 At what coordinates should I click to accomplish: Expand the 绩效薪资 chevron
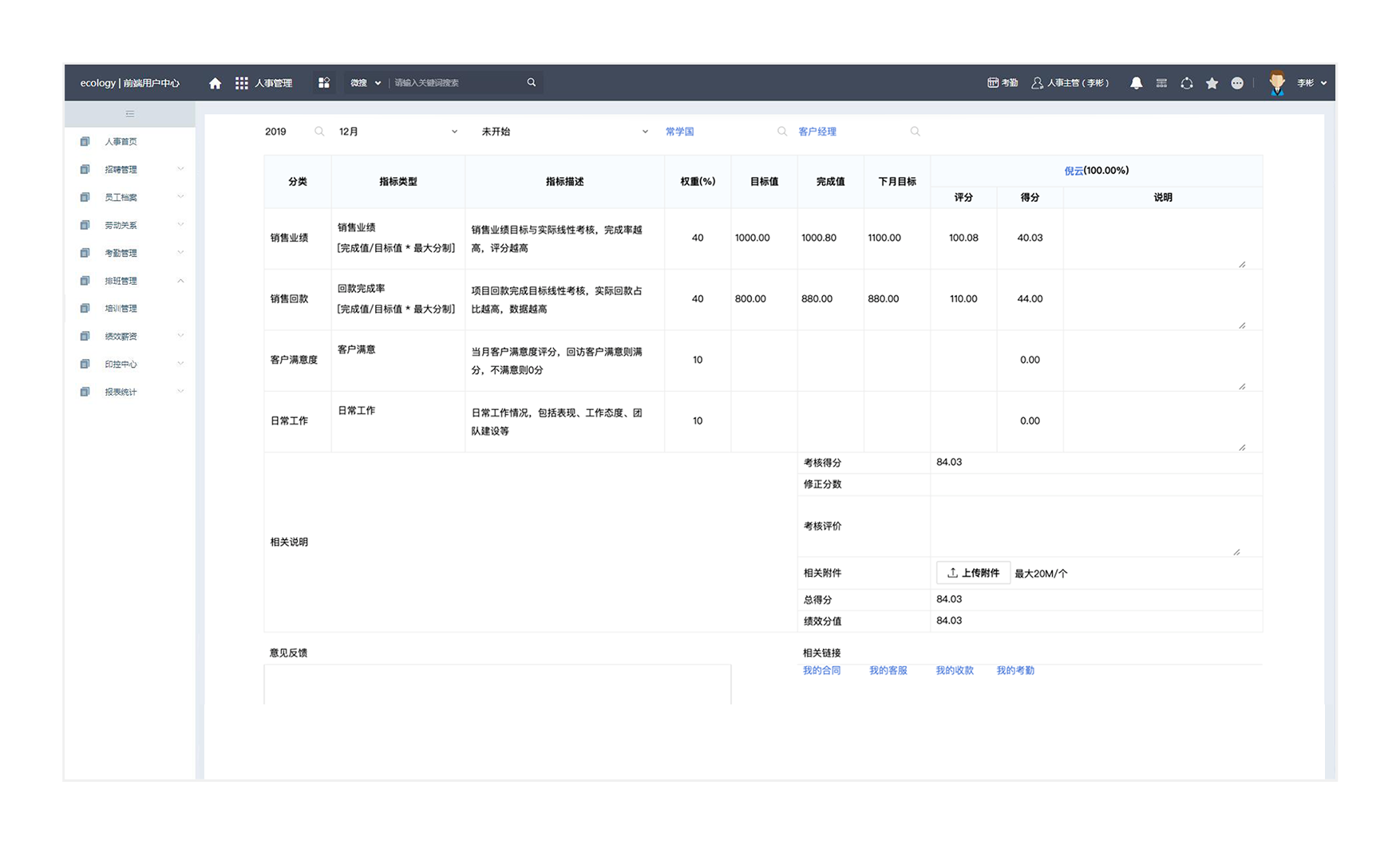click(x=180, y=335)
